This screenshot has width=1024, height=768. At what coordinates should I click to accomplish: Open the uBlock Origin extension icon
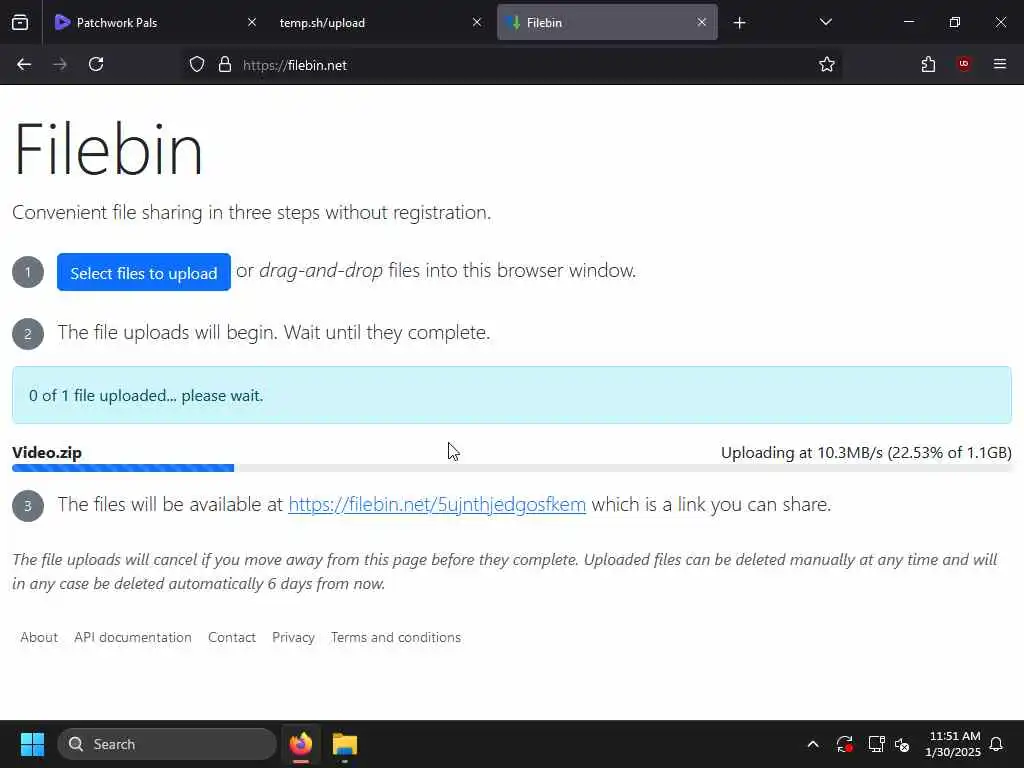pos(964,65)
